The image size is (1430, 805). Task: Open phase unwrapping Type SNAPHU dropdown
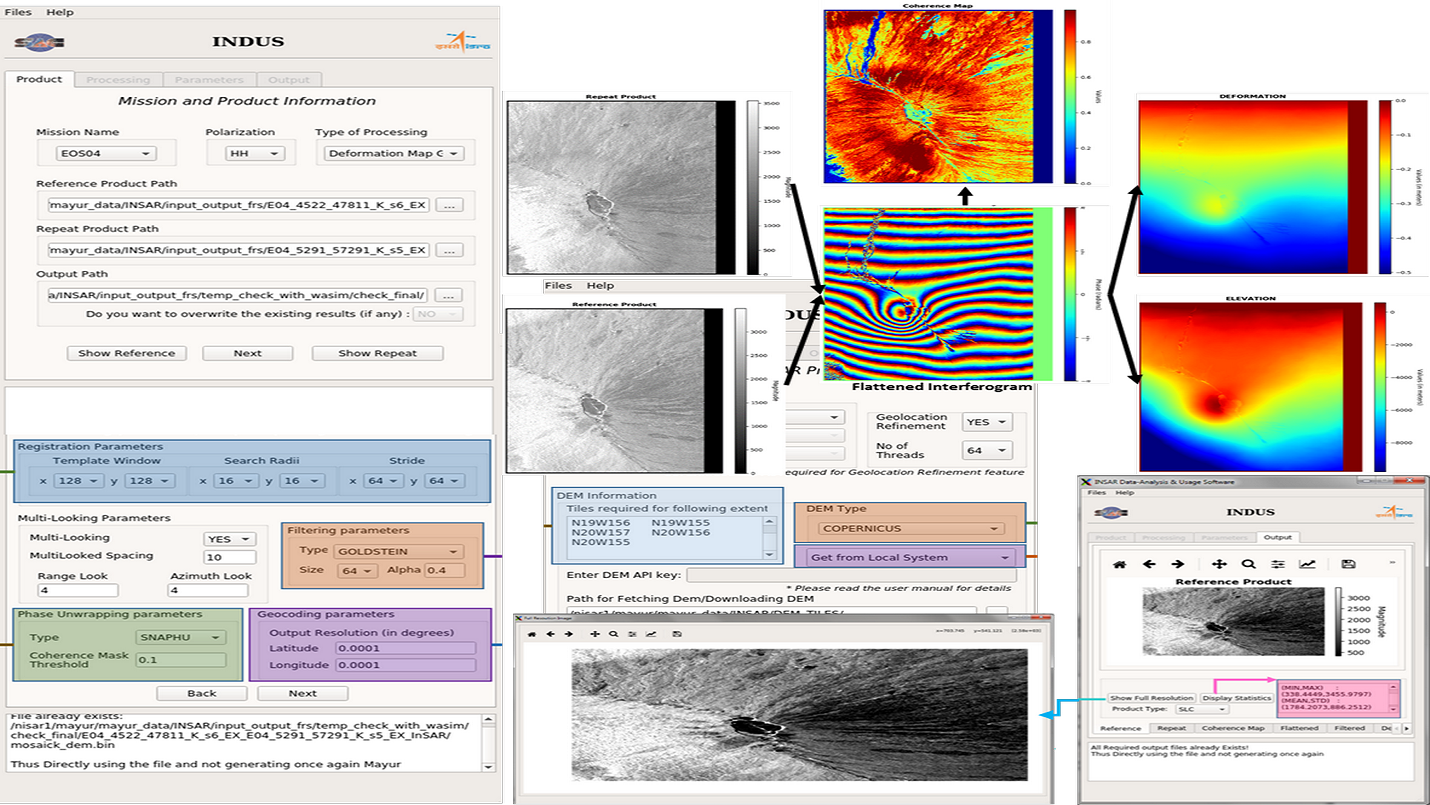point(180,637)
